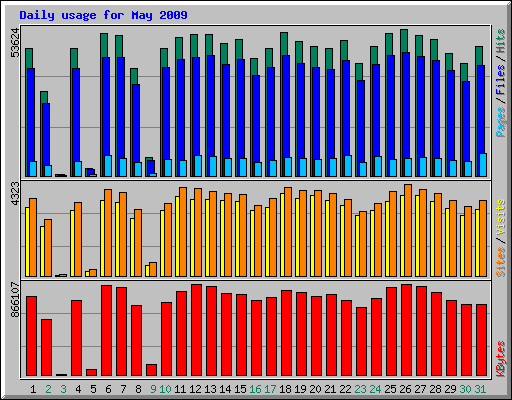Click day 4 on the x-axis
This screenshot has height=400, width=512.
[78, 389]
